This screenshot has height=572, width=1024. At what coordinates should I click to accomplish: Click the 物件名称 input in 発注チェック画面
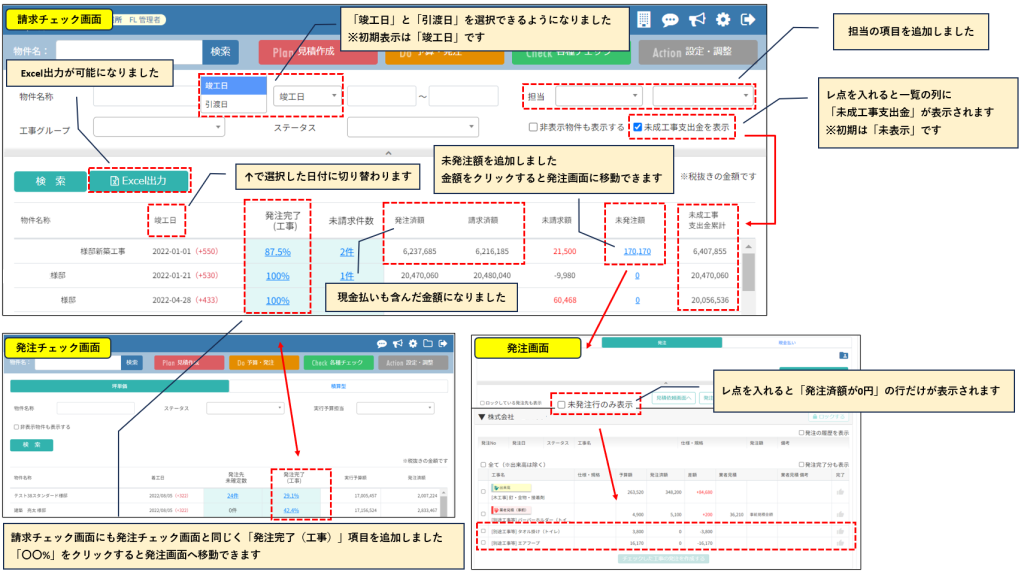pos(95,408)
